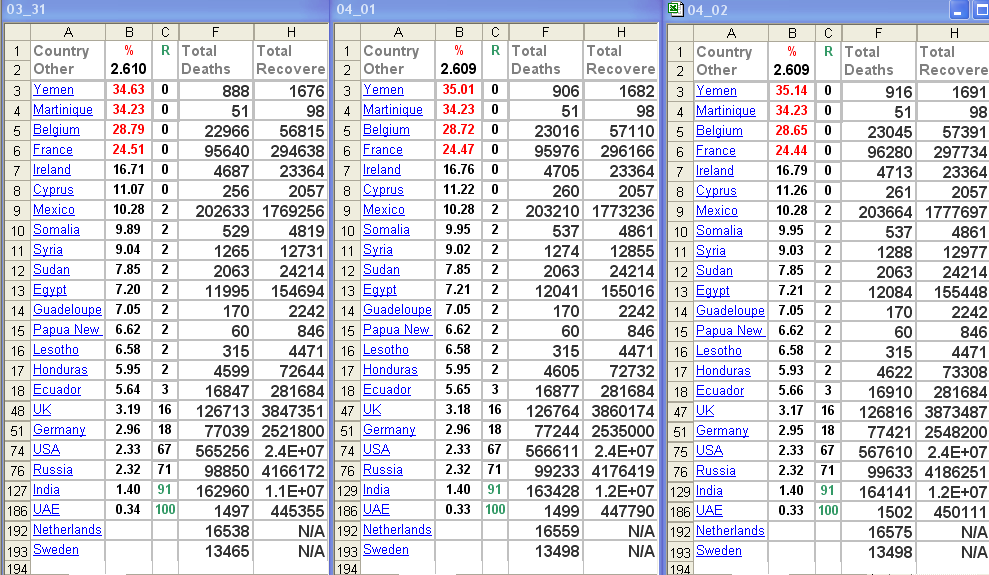
Task: Select column C header in 04_01 window
Action: pos(495,32)
